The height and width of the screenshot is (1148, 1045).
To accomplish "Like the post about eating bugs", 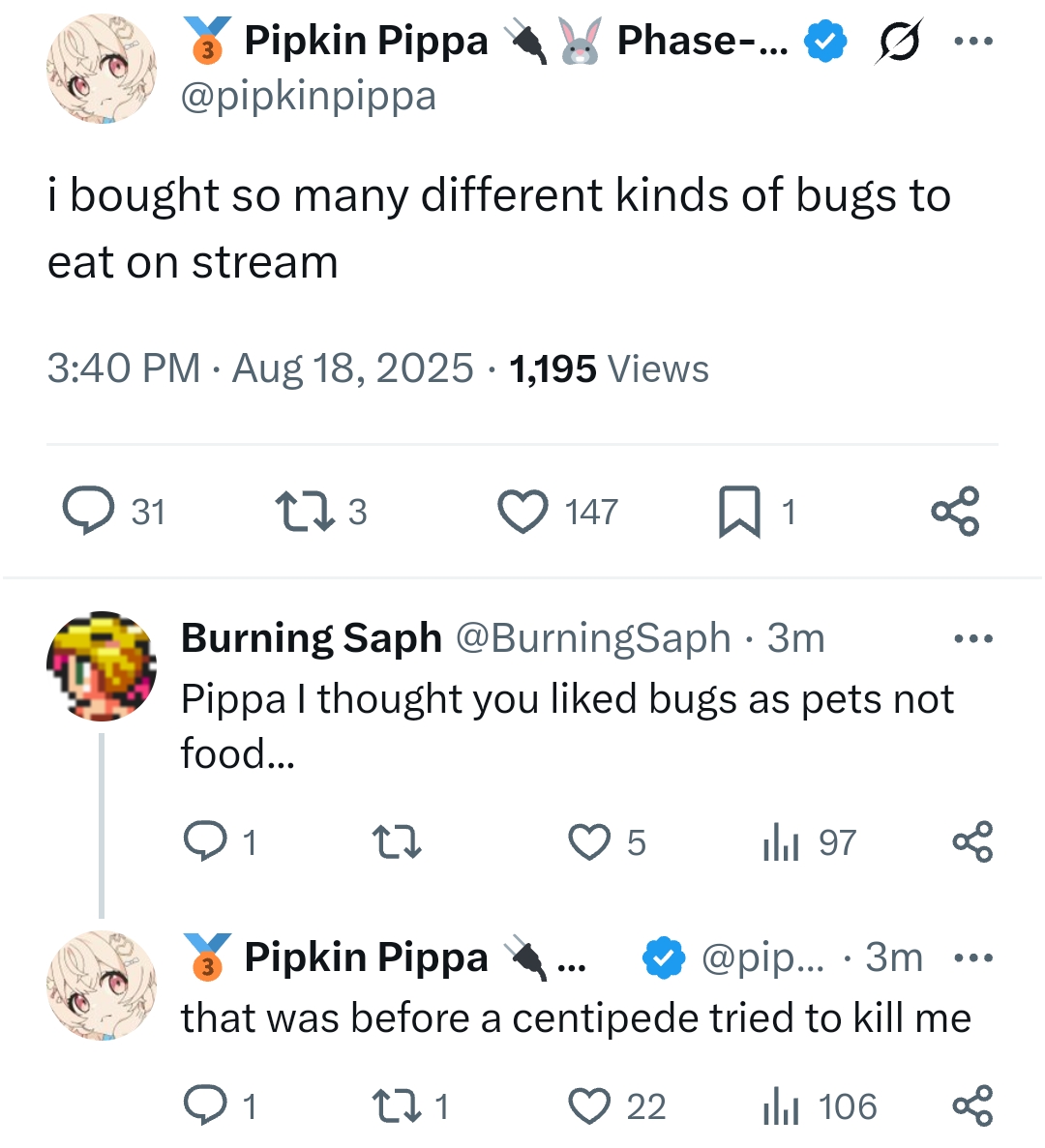I will coord(522,511).
